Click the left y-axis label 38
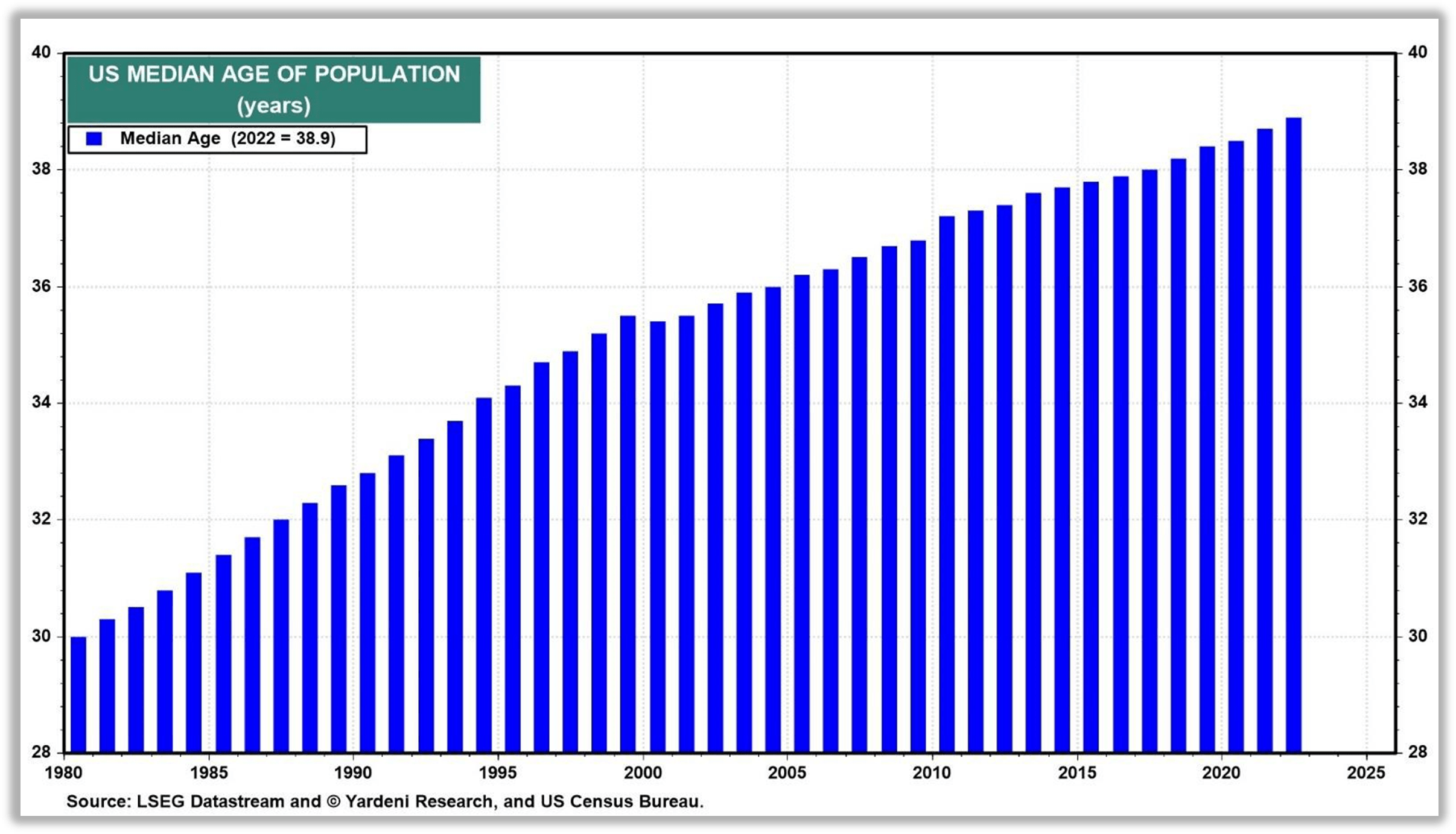Screen dimensions: 1456x834 41,169
